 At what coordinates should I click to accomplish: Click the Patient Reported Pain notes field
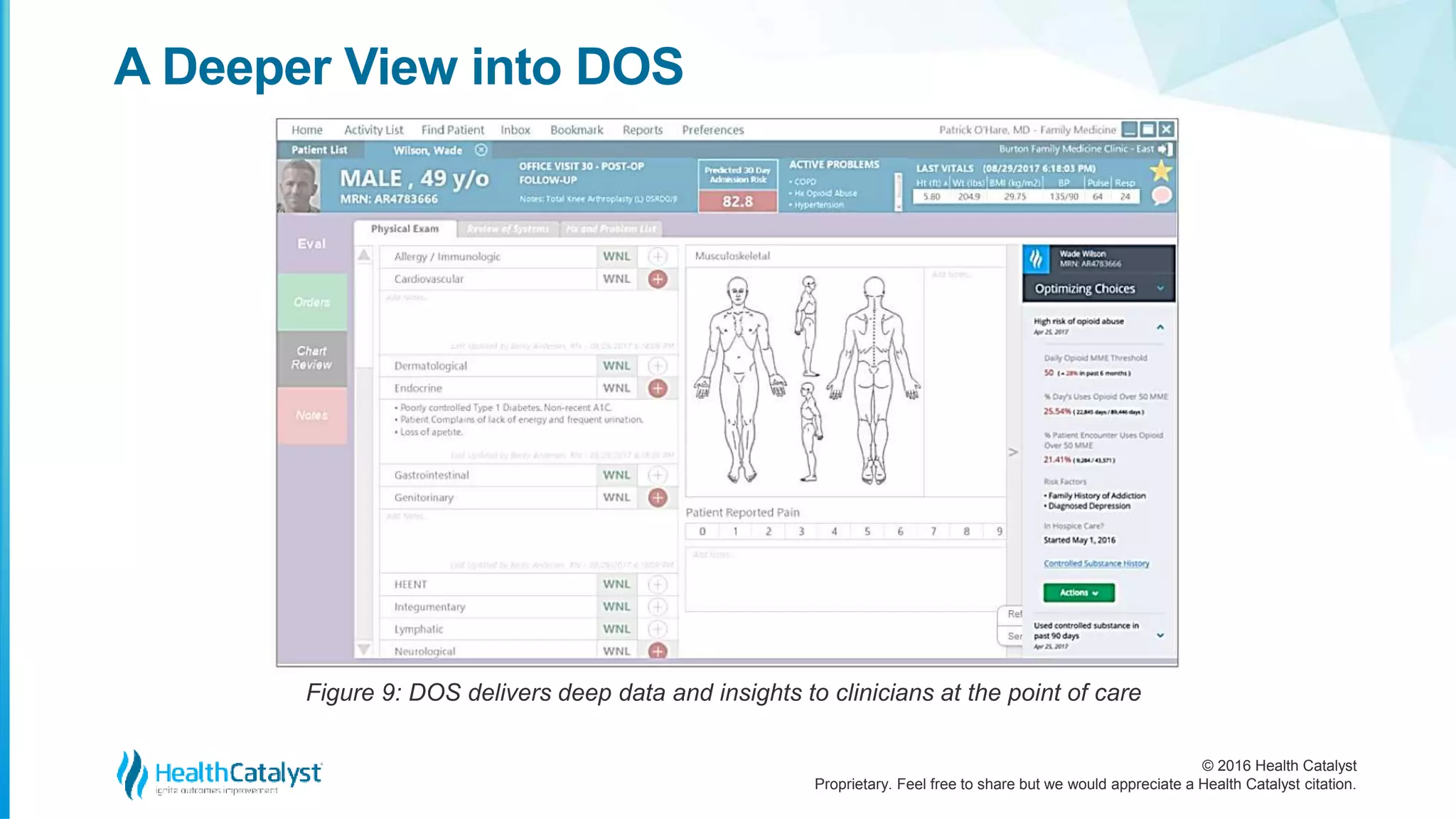845,579
